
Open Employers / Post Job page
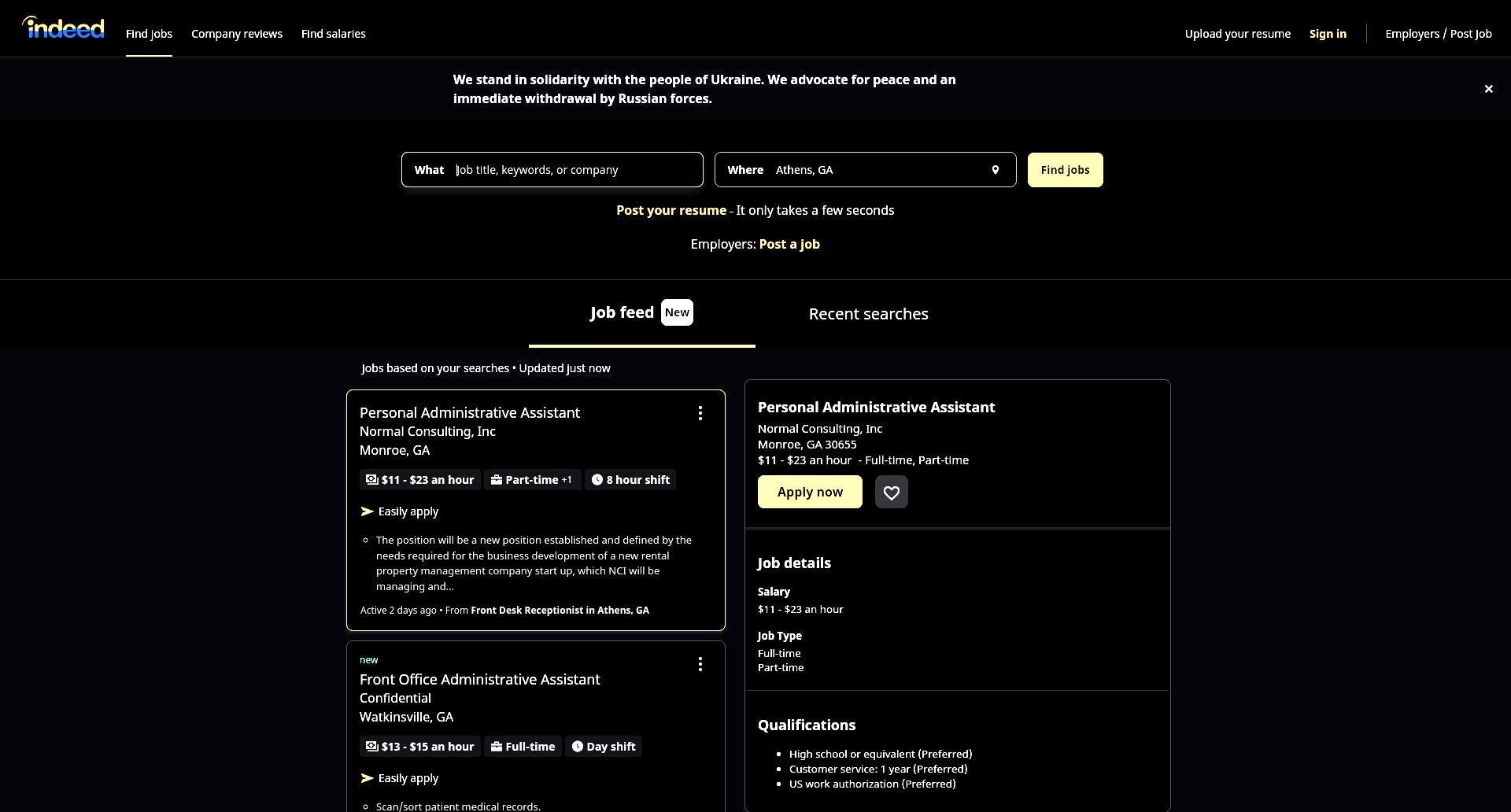(x=1439, y=34)
